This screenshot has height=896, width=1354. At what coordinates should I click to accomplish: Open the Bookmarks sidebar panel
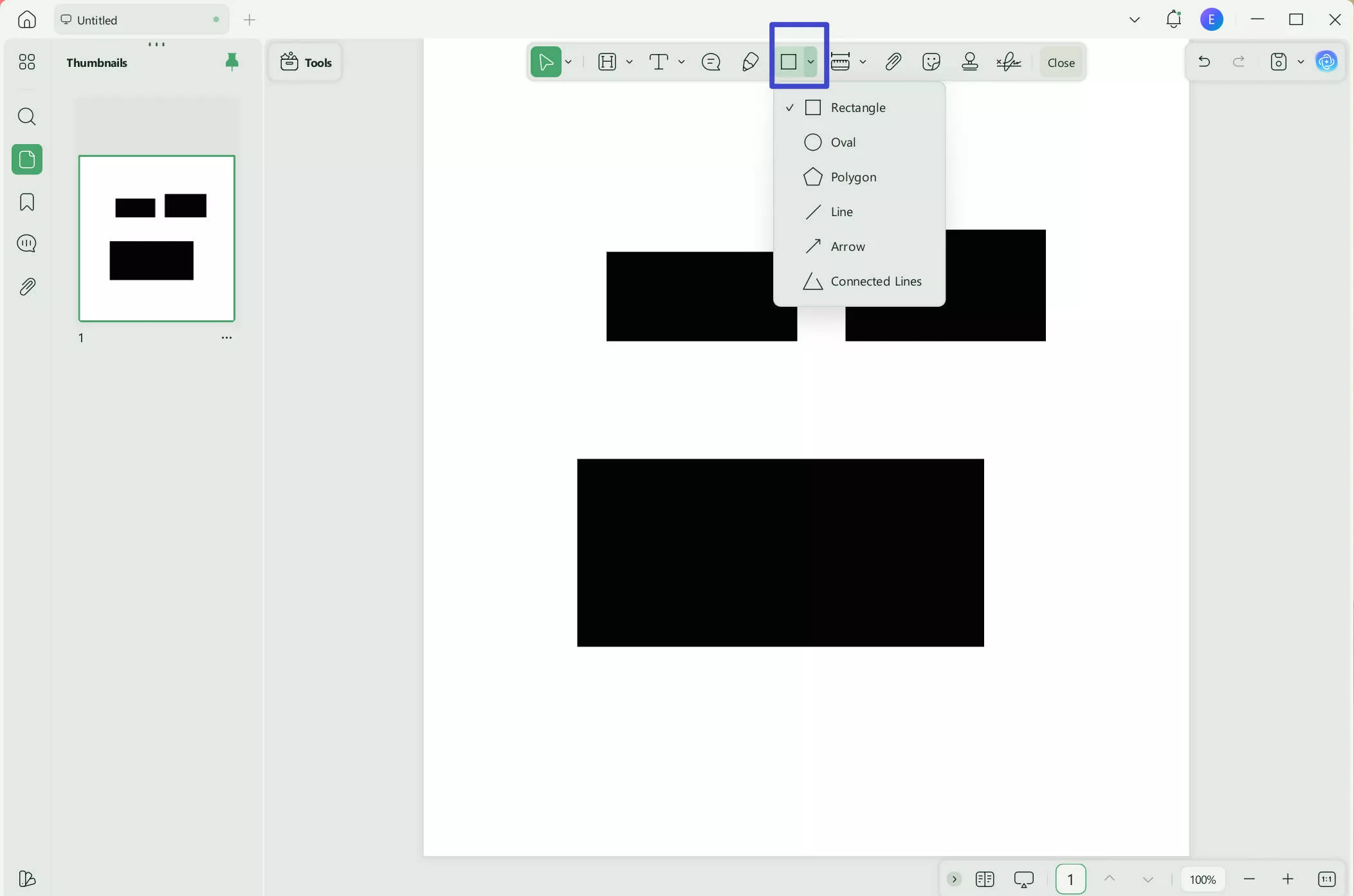click(26, 202)
